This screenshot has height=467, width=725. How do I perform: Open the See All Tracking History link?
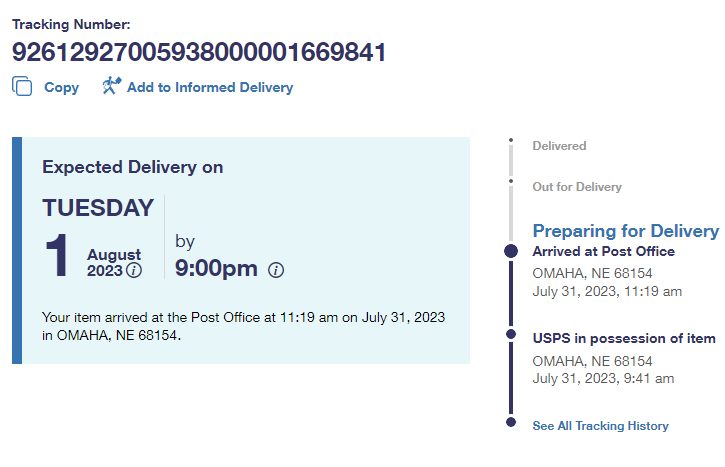(600, 426)
